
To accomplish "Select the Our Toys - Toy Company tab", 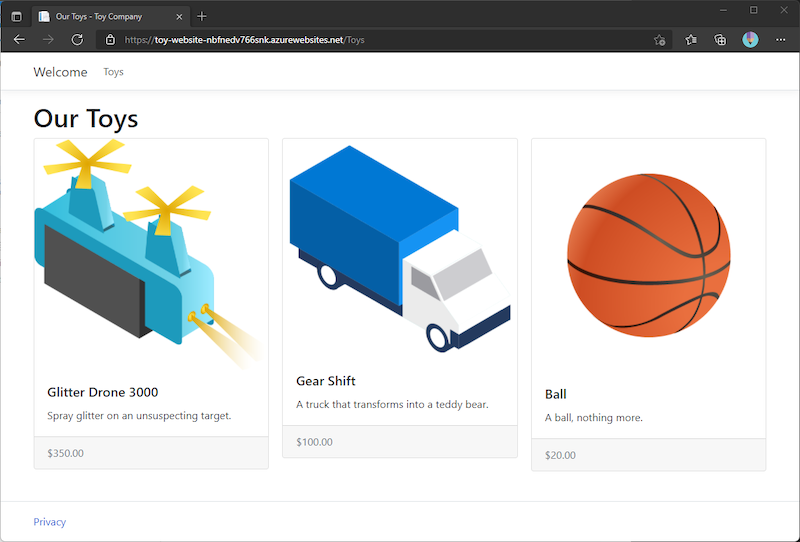I will pos(111,16).
